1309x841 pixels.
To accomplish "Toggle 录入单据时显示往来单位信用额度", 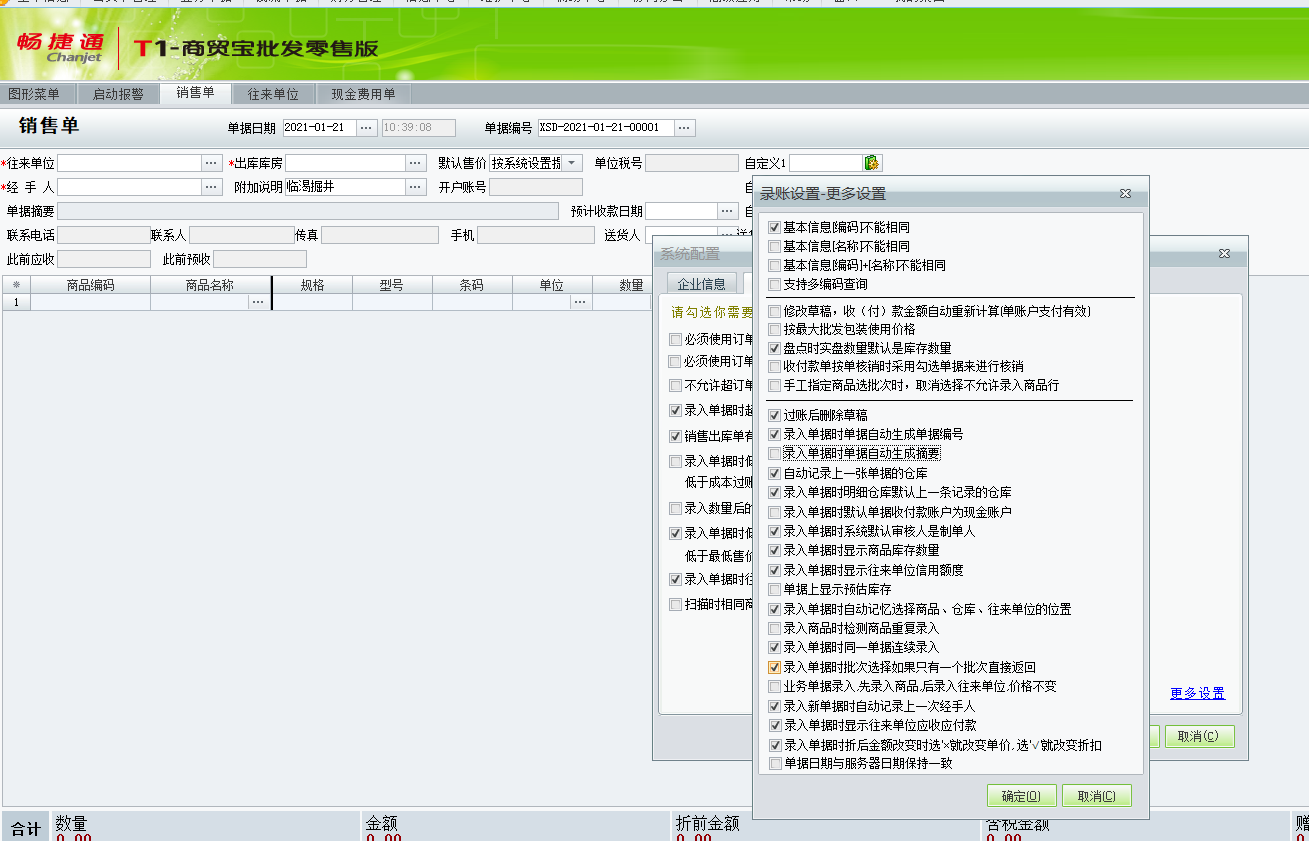I will (x=774, y=570).
